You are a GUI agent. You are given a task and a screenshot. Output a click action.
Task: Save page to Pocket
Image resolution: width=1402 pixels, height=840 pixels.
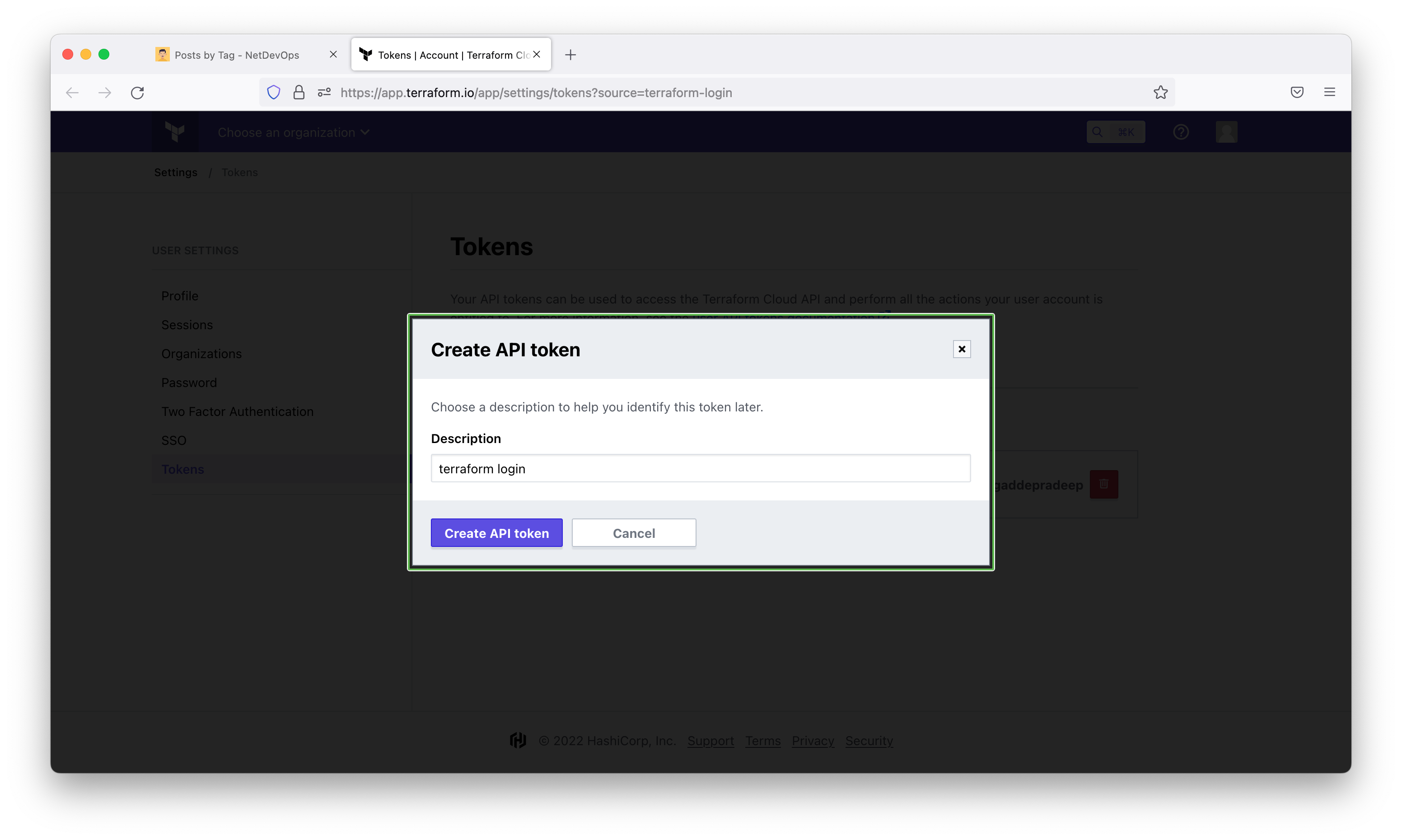1297,92
